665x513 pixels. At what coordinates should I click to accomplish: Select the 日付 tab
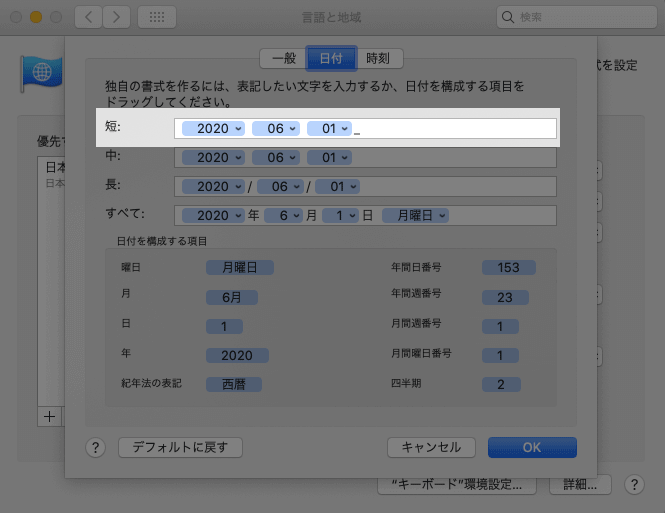pyautogui.click(x=331, y=58)
